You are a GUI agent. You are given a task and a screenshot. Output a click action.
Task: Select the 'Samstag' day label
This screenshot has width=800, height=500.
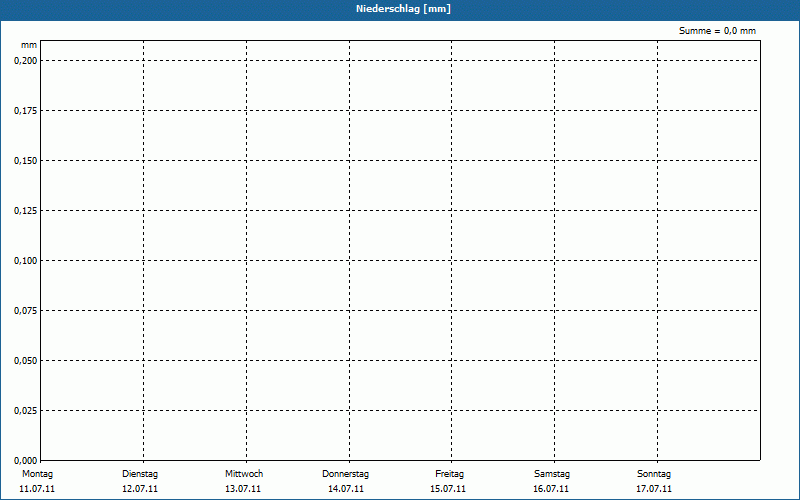pos(552,474)
